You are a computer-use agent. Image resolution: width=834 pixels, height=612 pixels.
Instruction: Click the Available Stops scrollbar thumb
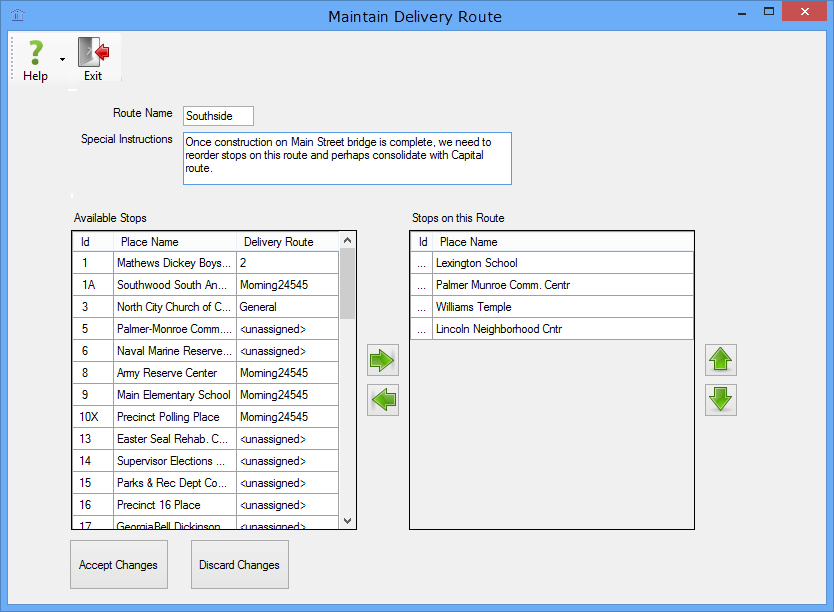pos(347,283)
